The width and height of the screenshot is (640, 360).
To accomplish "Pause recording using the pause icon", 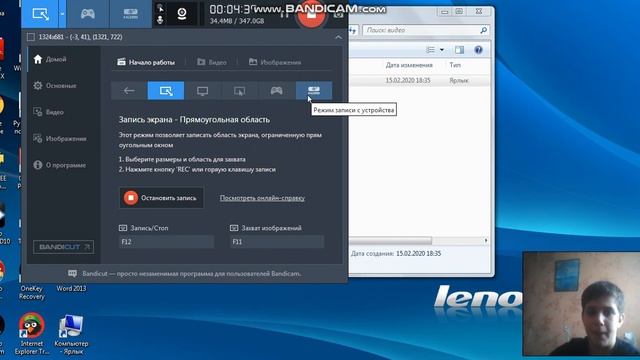I will (x=285, y=15).
